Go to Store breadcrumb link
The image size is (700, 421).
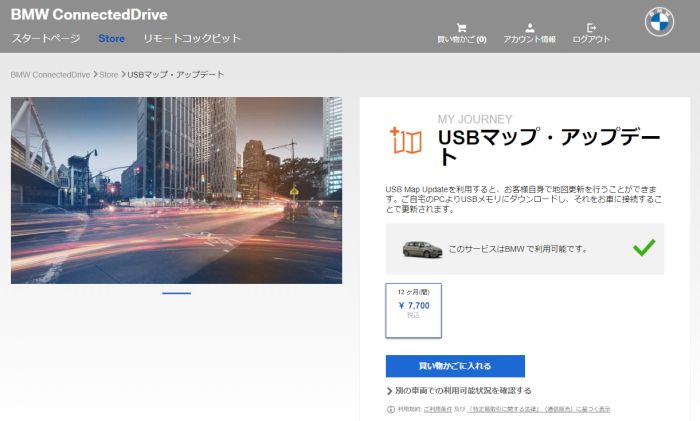[x=108, y=75]
